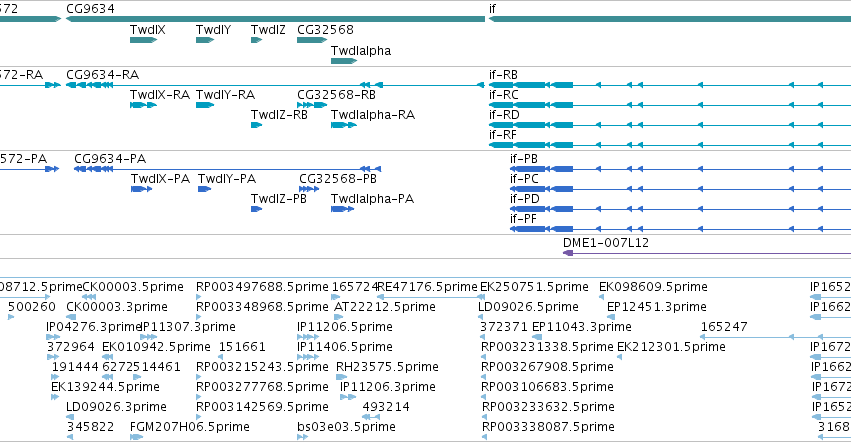Click the 151661 feature label

tap(242, 348)
